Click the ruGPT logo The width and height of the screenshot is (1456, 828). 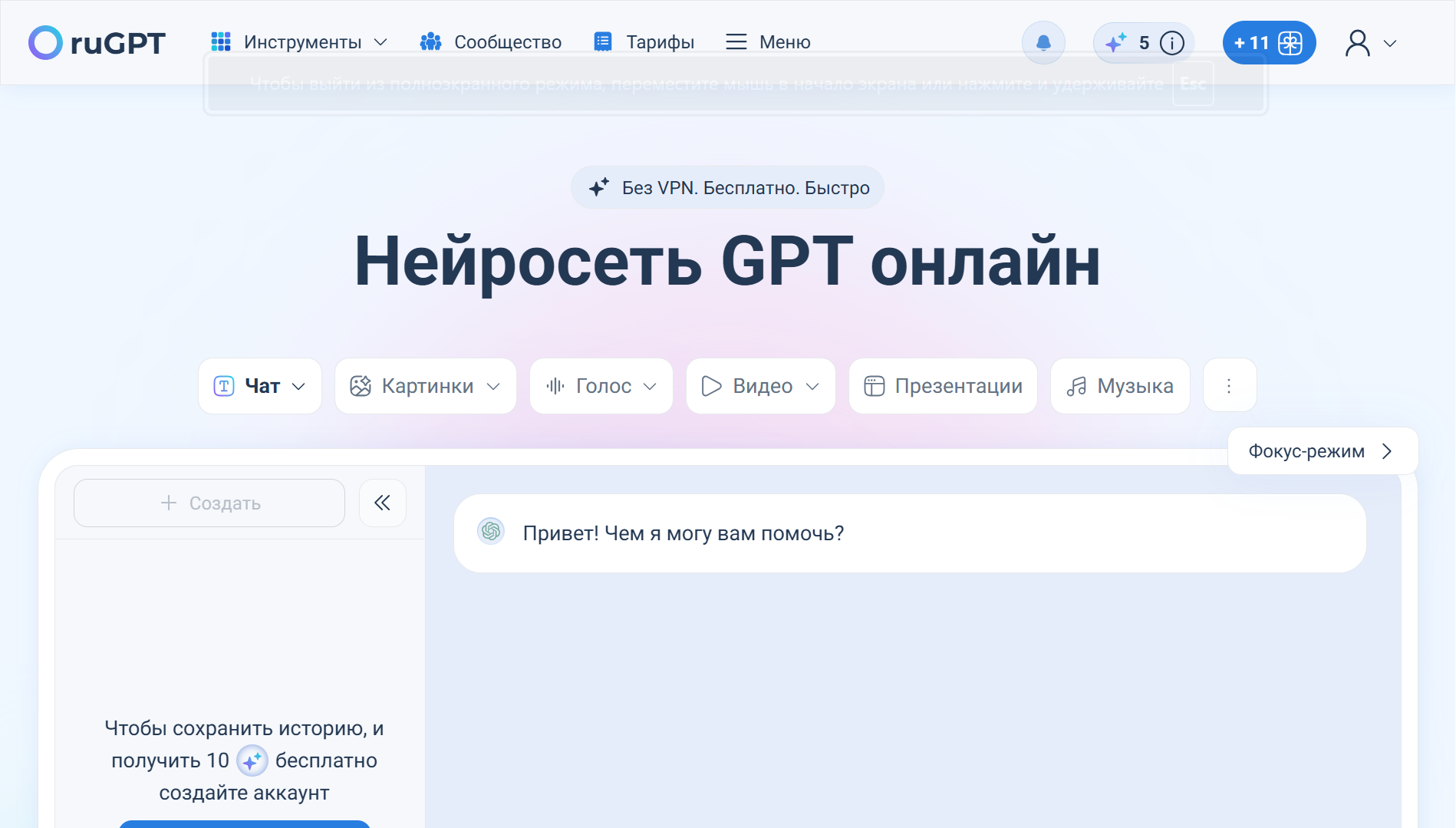point(97,43)
